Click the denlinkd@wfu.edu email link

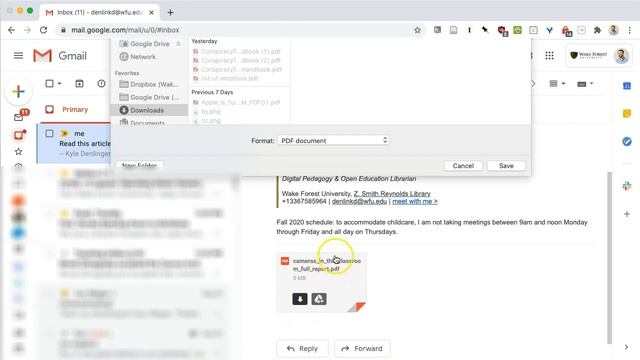[359, 201]
